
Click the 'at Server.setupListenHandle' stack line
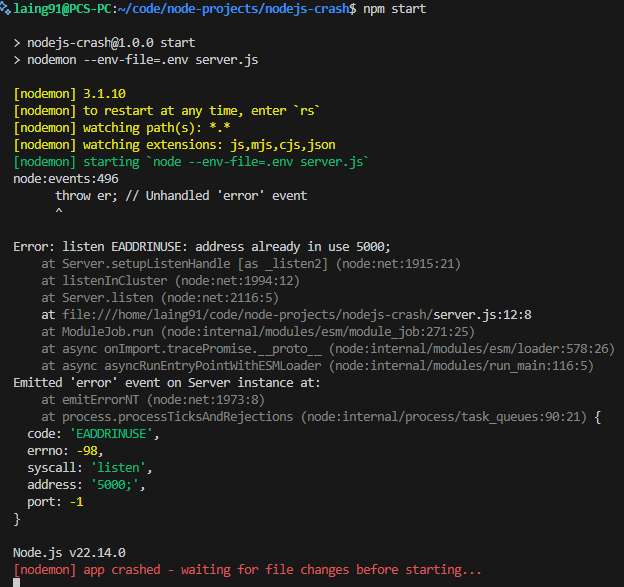pos(251,264)
